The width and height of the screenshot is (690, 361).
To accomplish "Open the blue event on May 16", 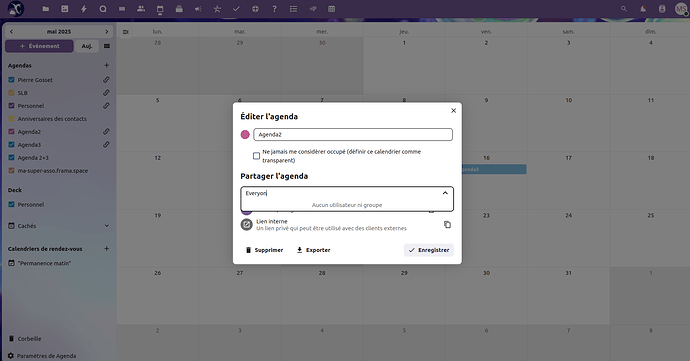I will click(x=494, y=169).
